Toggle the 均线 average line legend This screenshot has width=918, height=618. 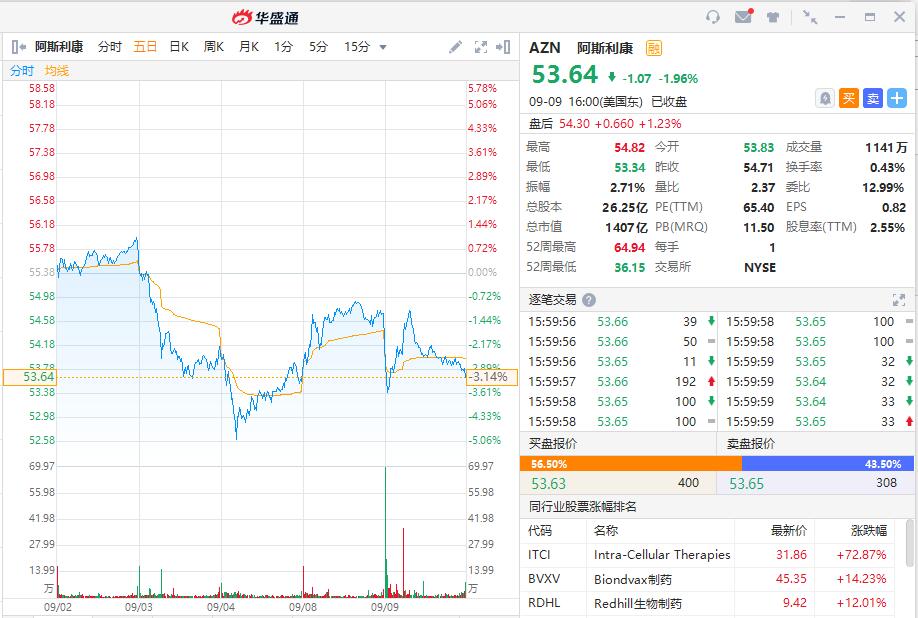click(57, 71)
